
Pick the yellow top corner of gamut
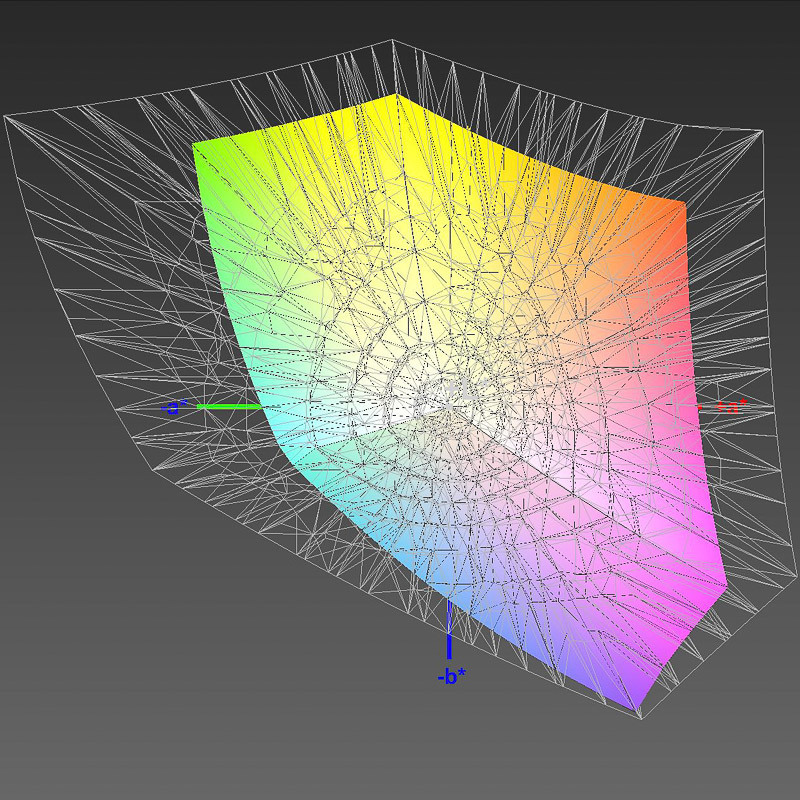click(x=396, y=97)
